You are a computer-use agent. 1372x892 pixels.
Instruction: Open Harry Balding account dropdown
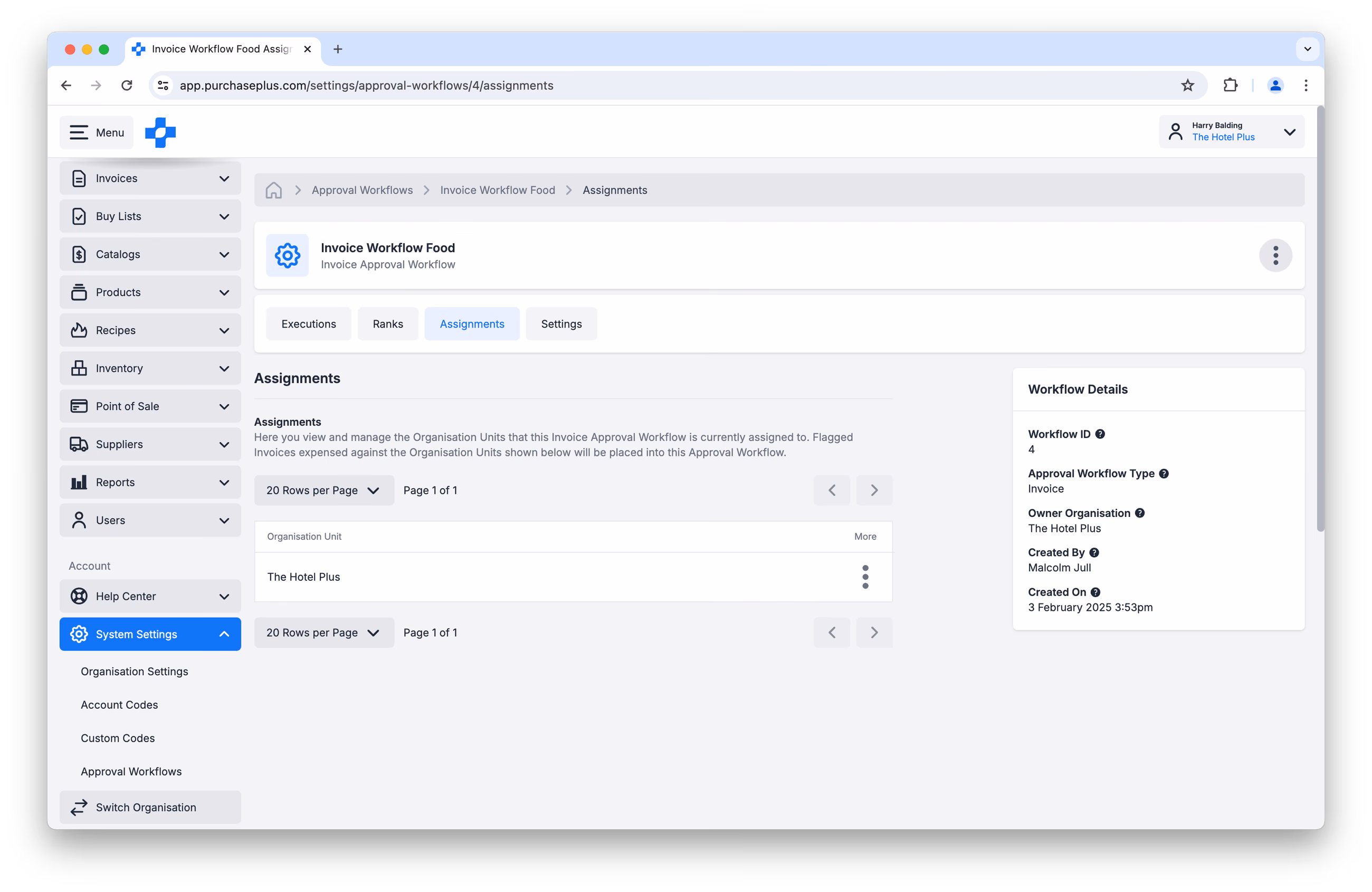point(1232,132)
